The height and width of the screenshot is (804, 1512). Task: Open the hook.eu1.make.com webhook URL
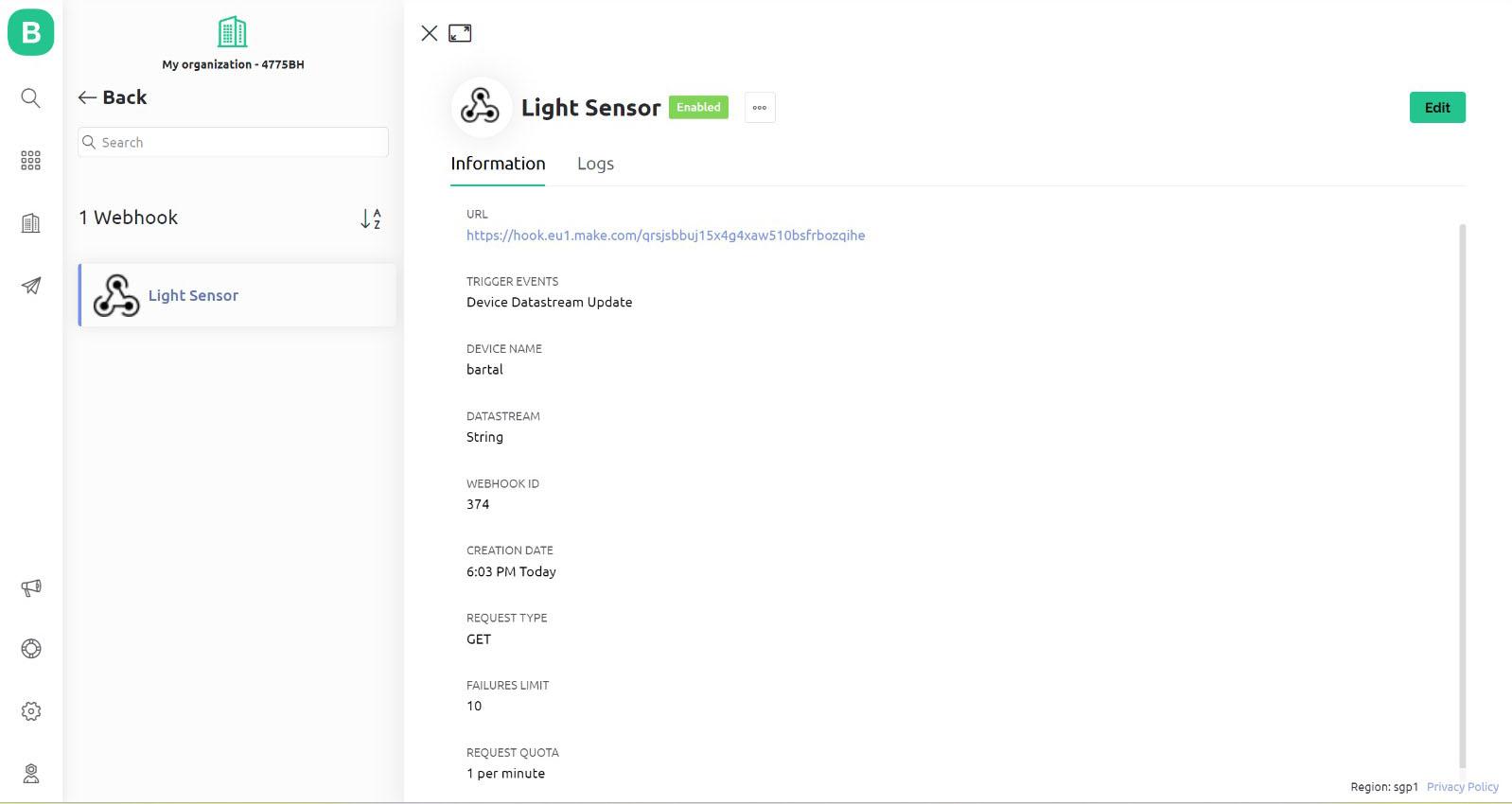pos(665,236)
